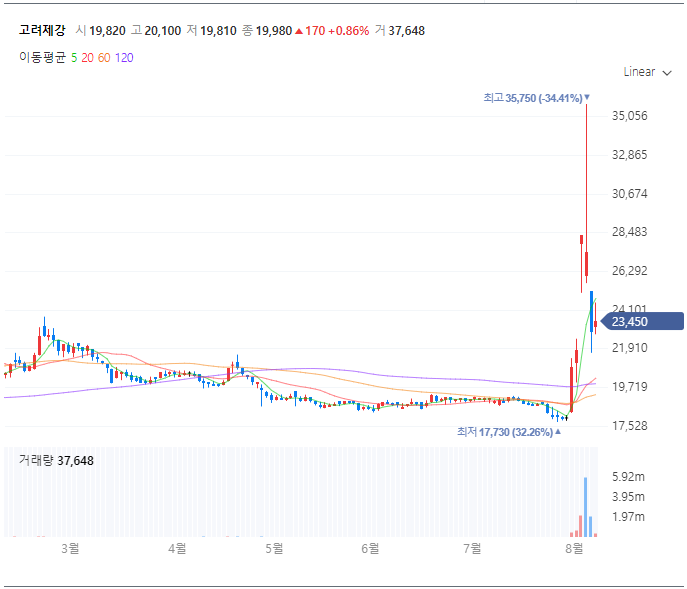Click the 30,674 price axis label
The width and height of the screenshot is (687, 589).
click(630, 194)
